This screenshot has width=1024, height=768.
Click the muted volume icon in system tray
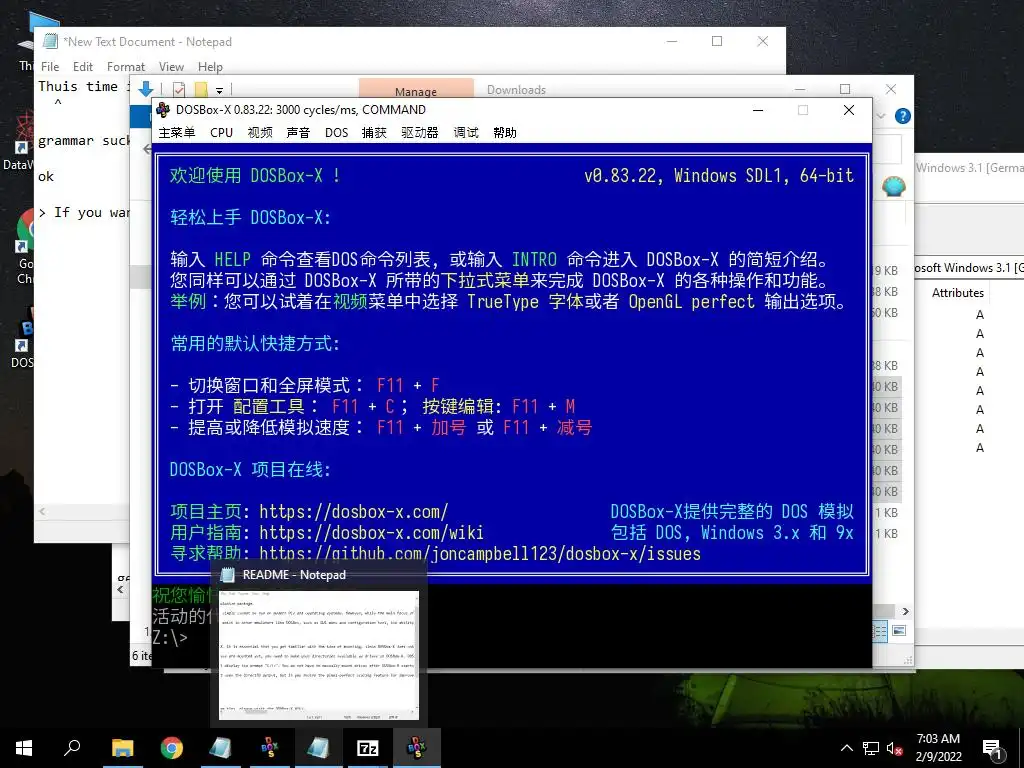tap(895, 748)
